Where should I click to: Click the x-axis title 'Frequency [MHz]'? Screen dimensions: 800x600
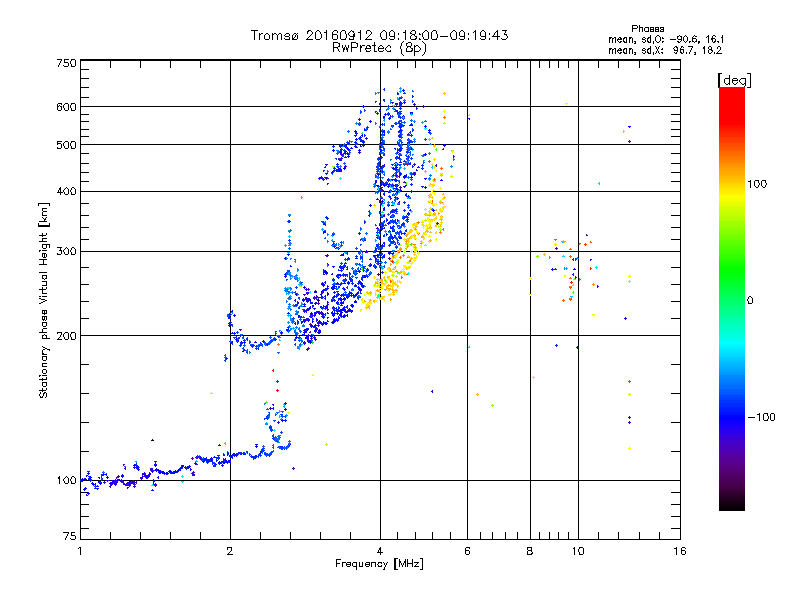coord(379,564)
